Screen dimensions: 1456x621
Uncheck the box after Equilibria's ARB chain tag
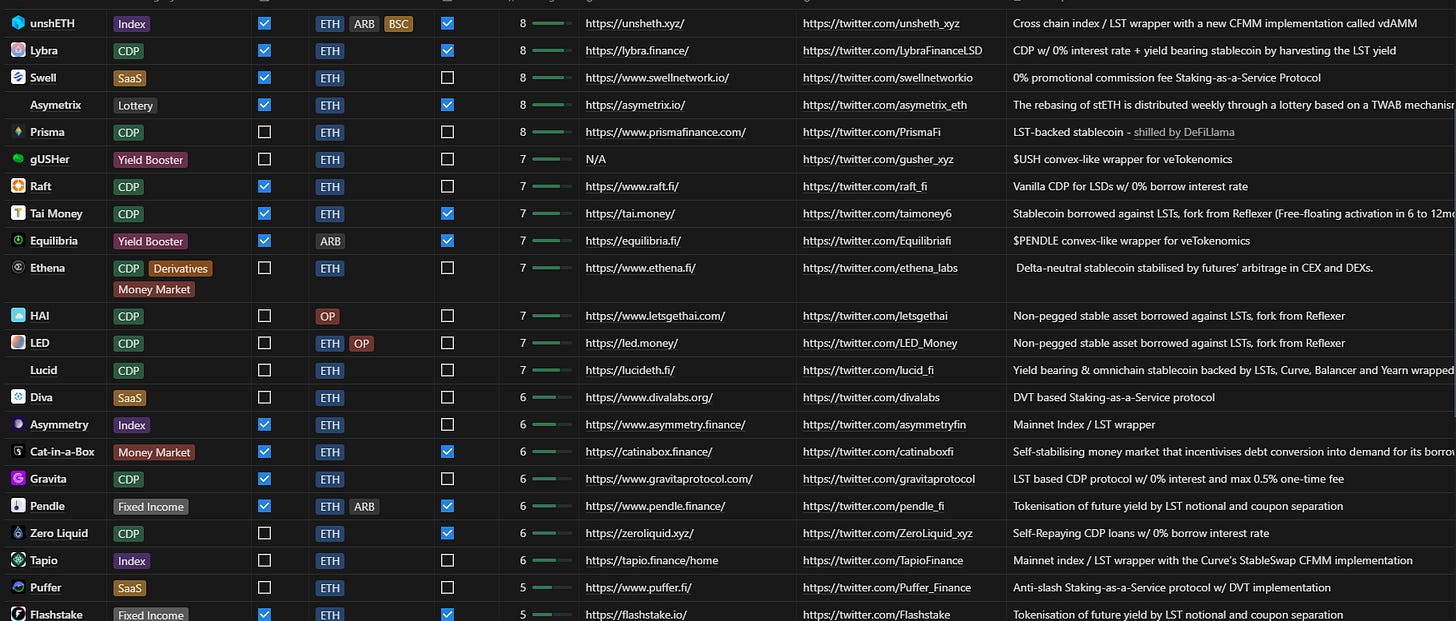click(447, 240)
